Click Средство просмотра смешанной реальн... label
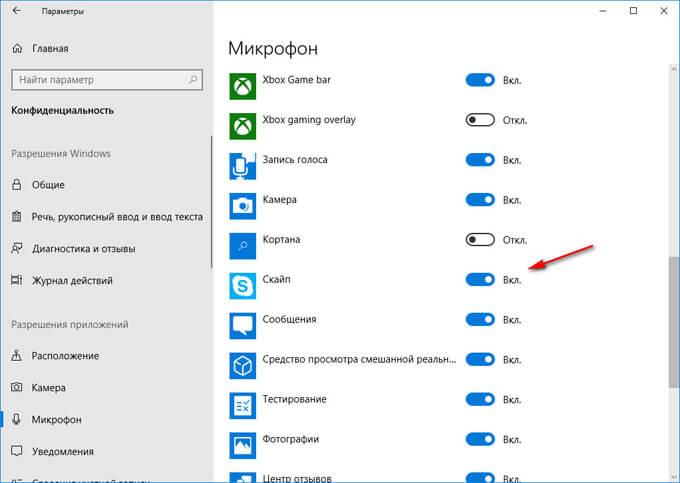This screenshot has width=680, height=483. pos(360,359)
